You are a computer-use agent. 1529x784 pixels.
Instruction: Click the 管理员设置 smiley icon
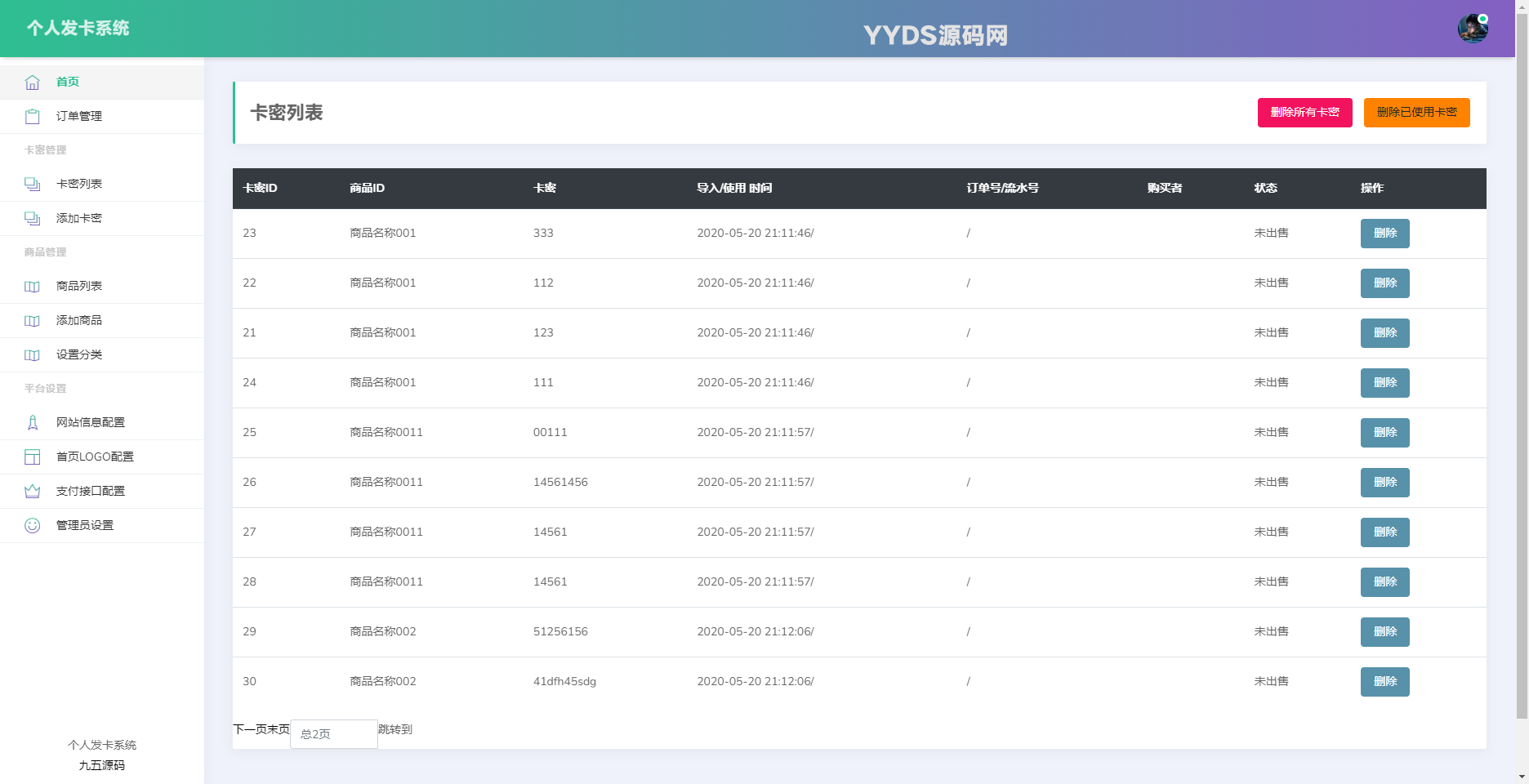(x=32, y=525)
